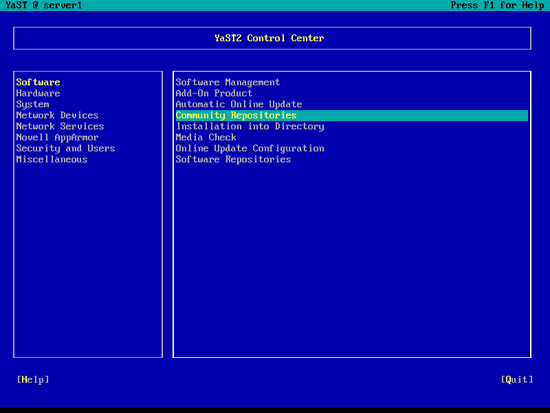Launch Installation into Directory module
Screen dimensions: 550x413
pyautogui.click(x=250, y=126)
